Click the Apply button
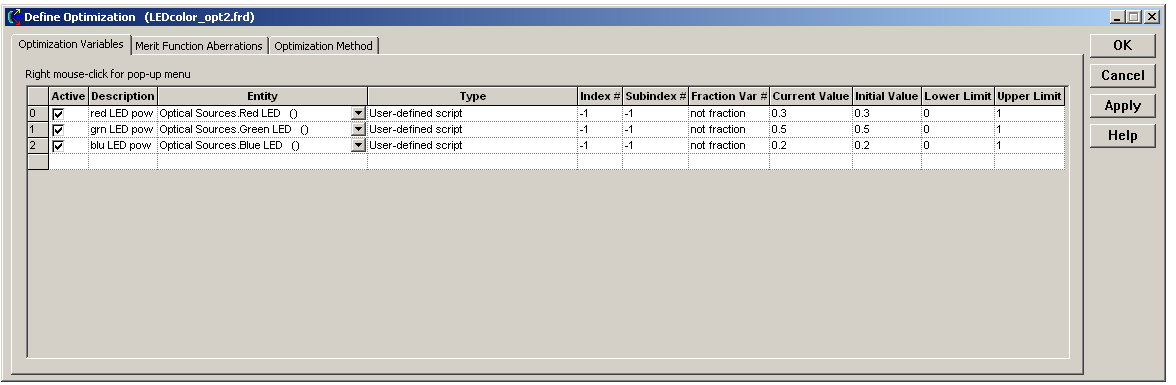Screen dimensions: 1176x385 coord(1123,106)
